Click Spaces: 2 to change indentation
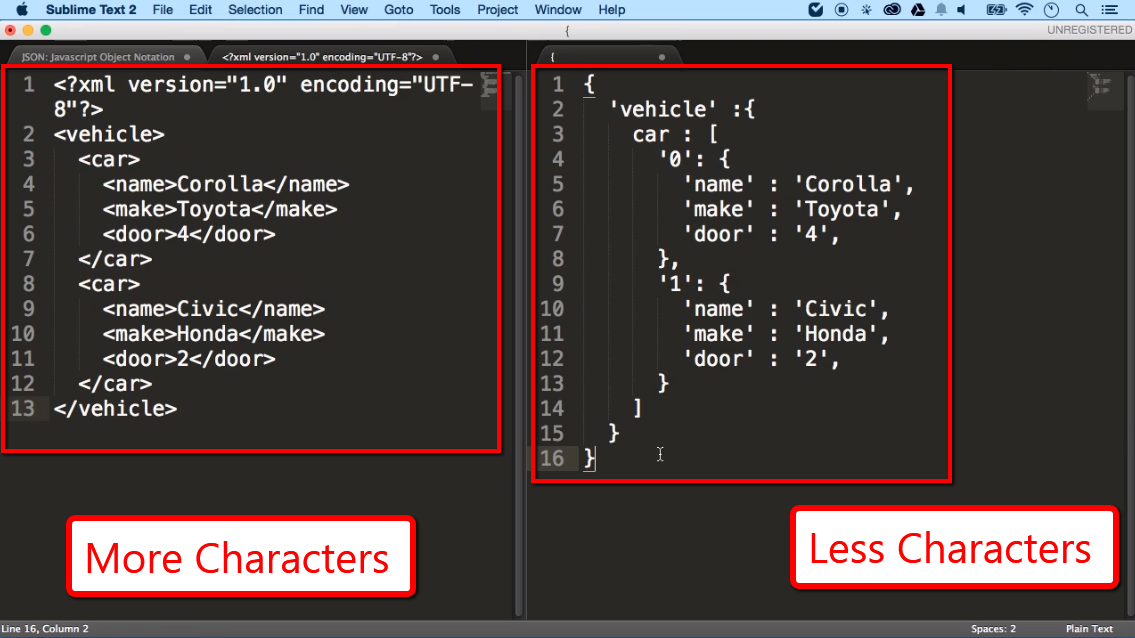Image resolution: width=1135 pixels, height=638 pixels. (993, 629)
